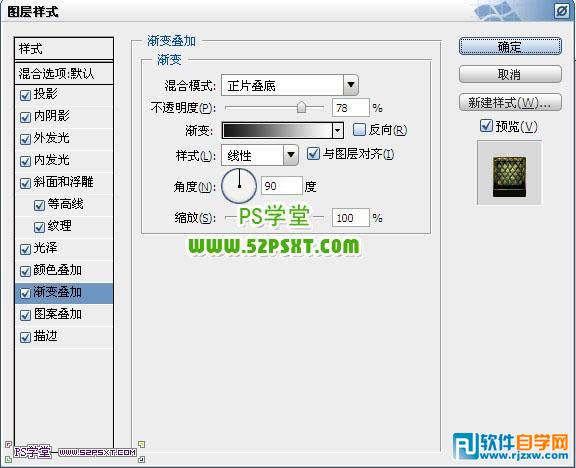Toggle the 纹理 texture checkbox

[x=39, y=227]
